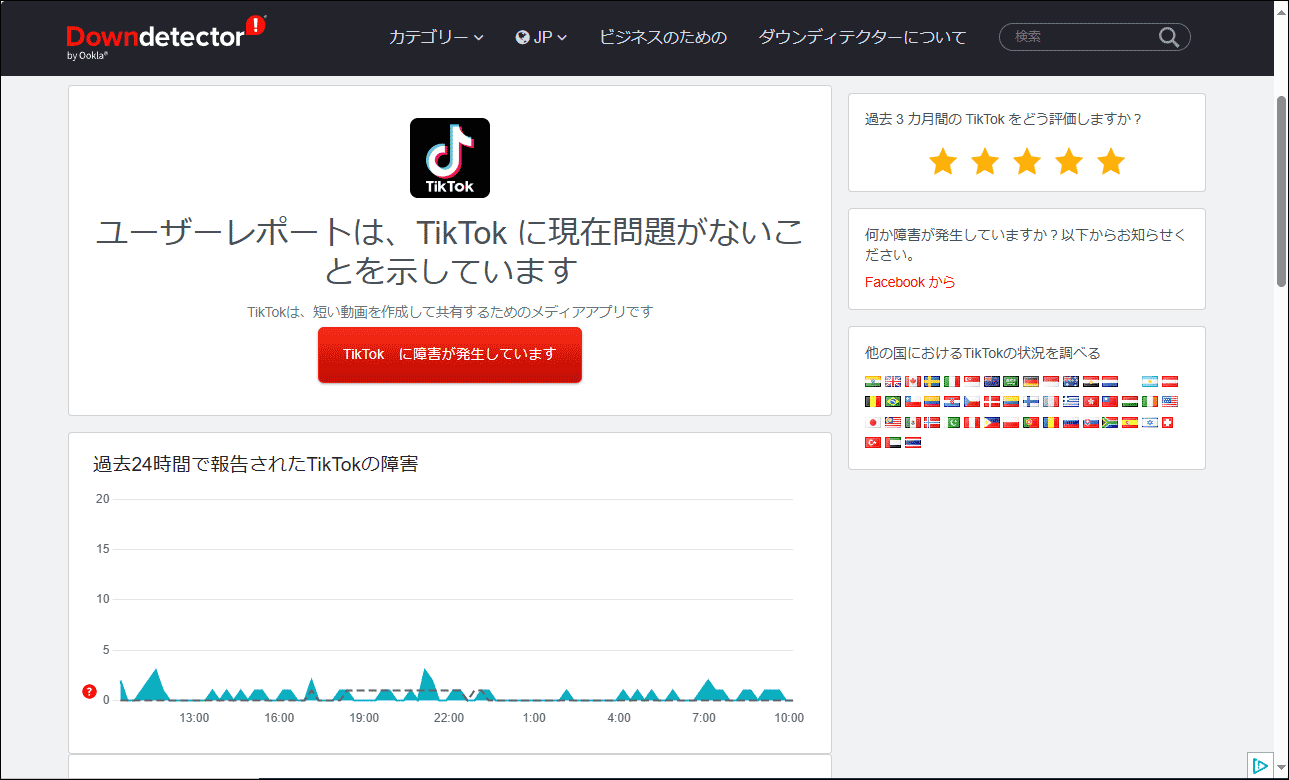Select the Argentina flag

pos(1150,382)
